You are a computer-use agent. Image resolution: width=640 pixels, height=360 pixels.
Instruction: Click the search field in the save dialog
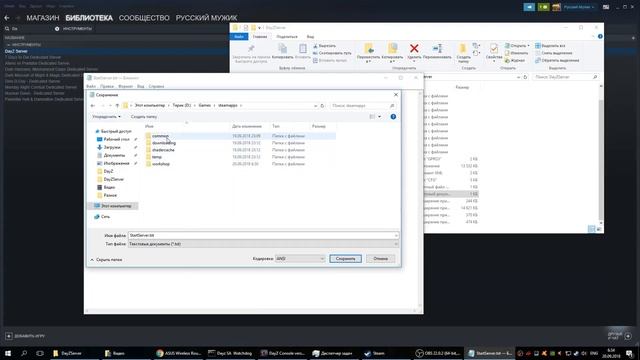click(362, 106)
